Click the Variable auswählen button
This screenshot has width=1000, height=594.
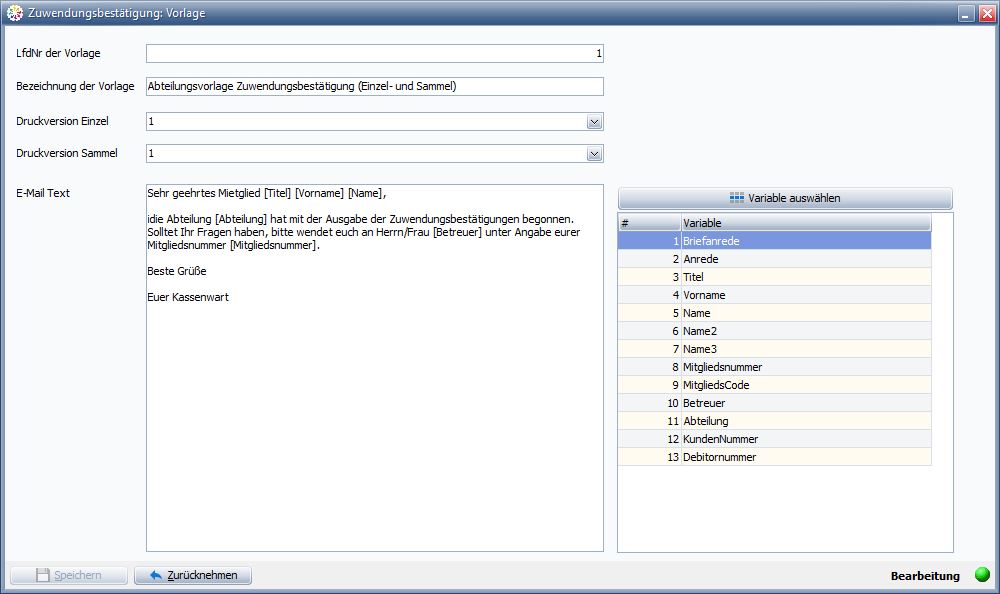pyautogui.click(x=785, y=198)
